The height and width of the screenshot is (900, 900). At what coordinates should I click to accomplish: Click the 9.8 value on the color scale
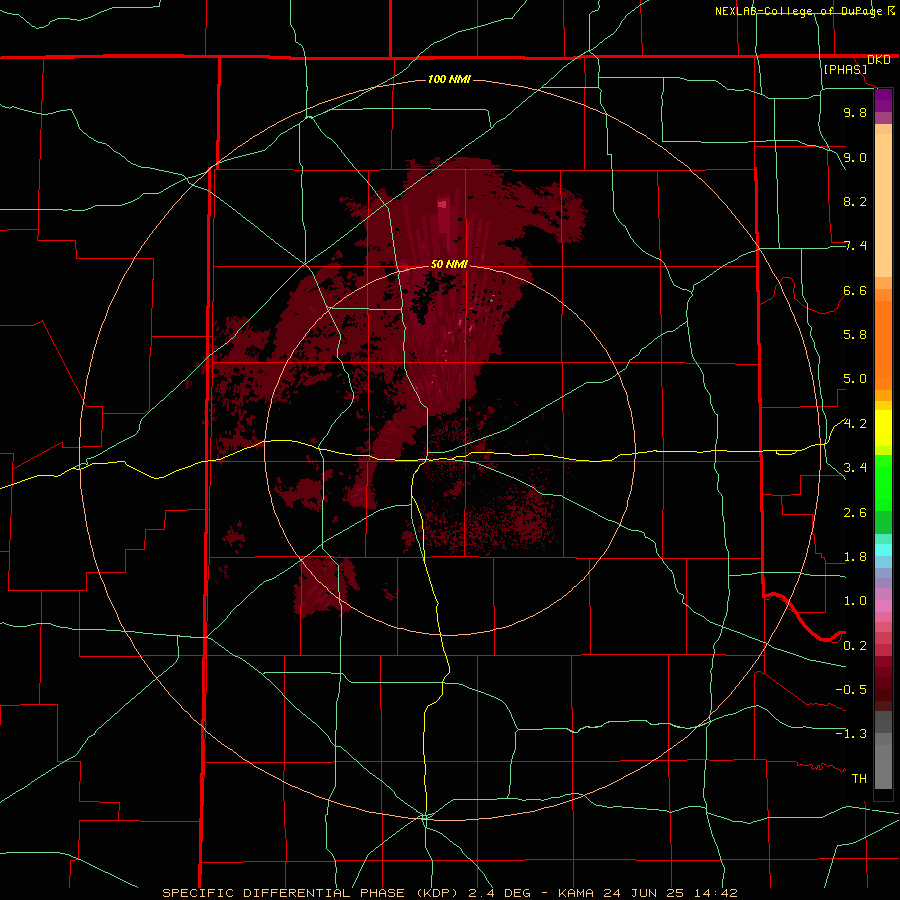(855, 112)
